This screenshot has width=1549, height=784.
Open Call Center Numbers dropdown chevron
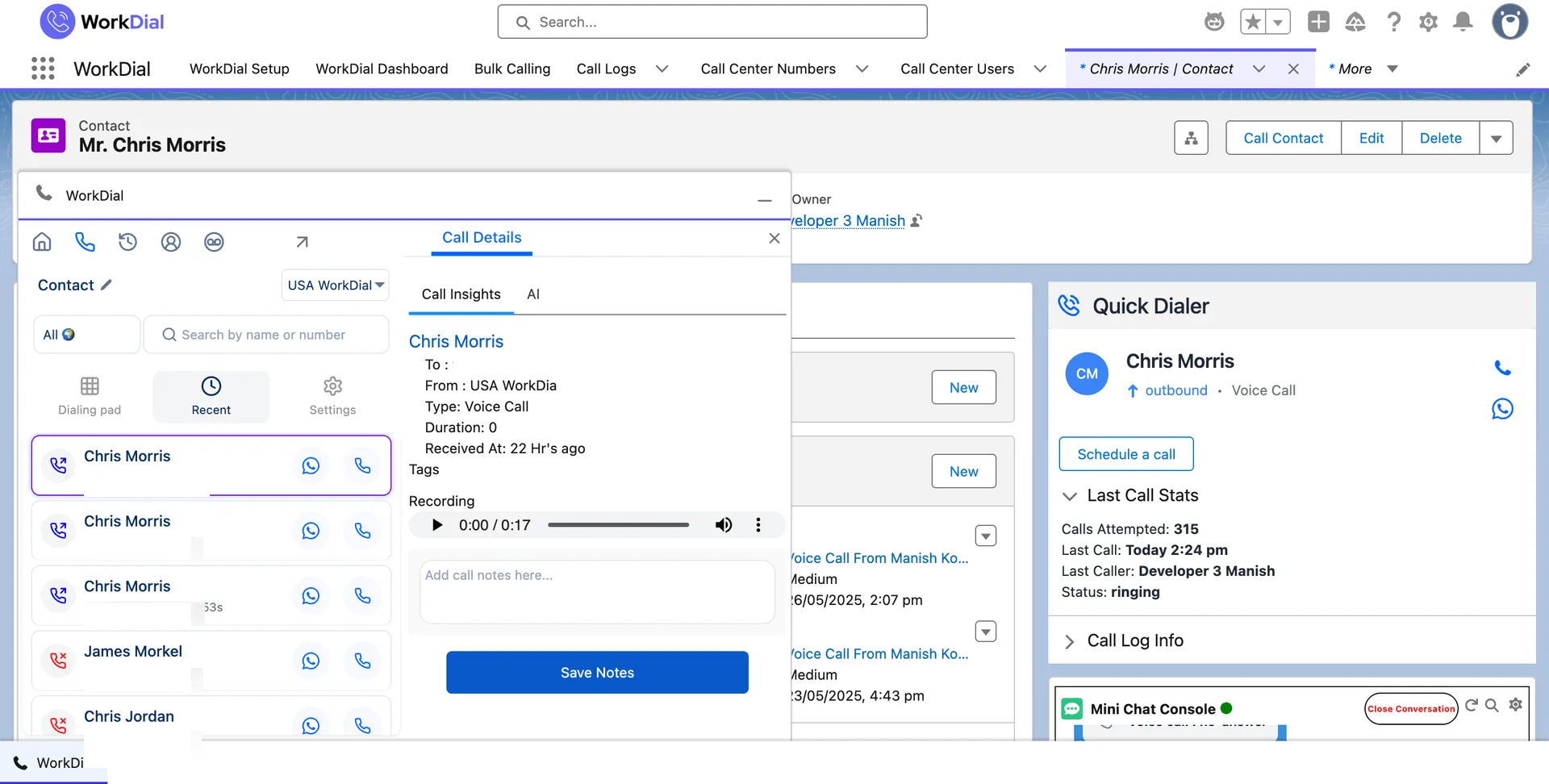[862, 69]
